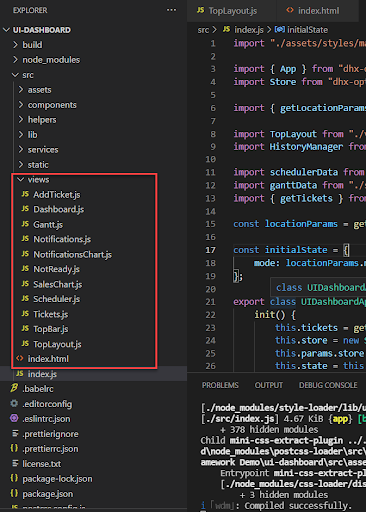The height and width of the screenshot is (512, 366).
Task: Click the JS icon of Gantt.js
Action: [25, 224]
